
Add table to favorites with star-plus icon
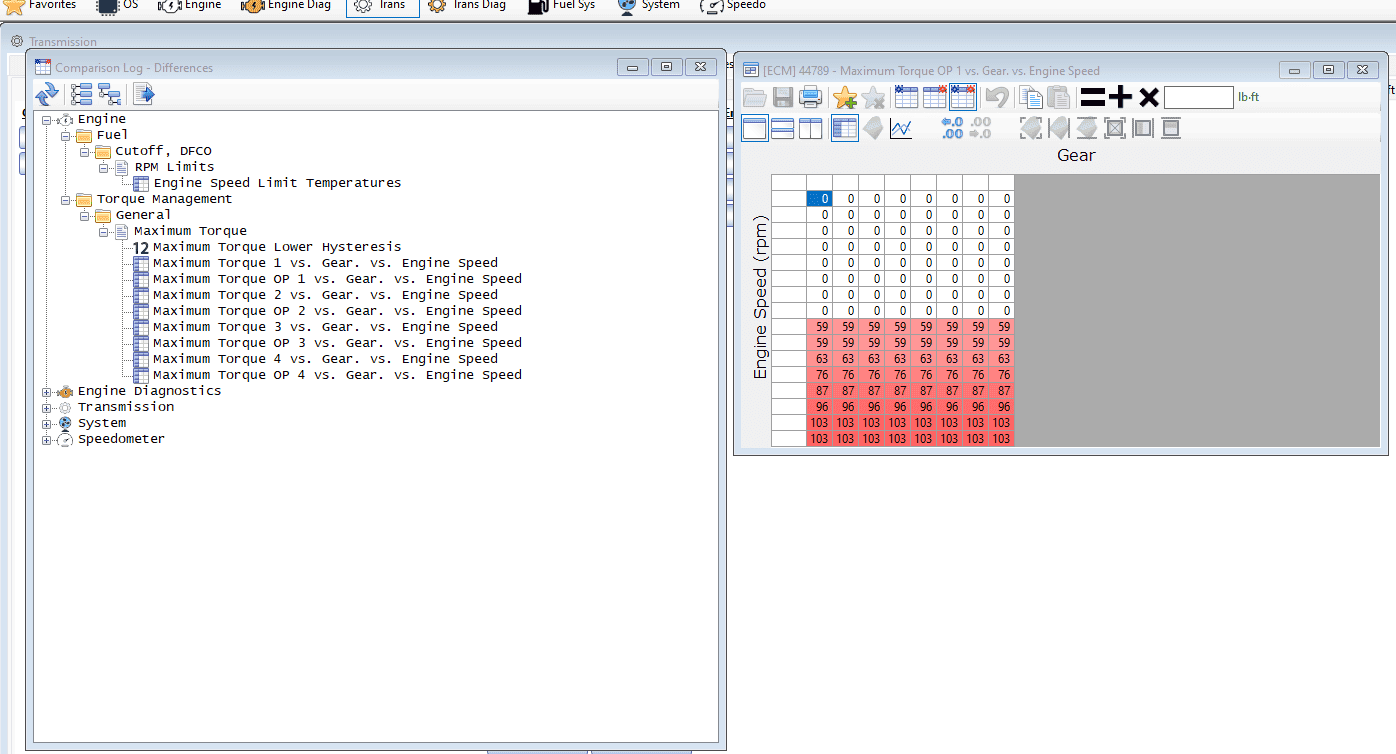(x=845, y=97)
